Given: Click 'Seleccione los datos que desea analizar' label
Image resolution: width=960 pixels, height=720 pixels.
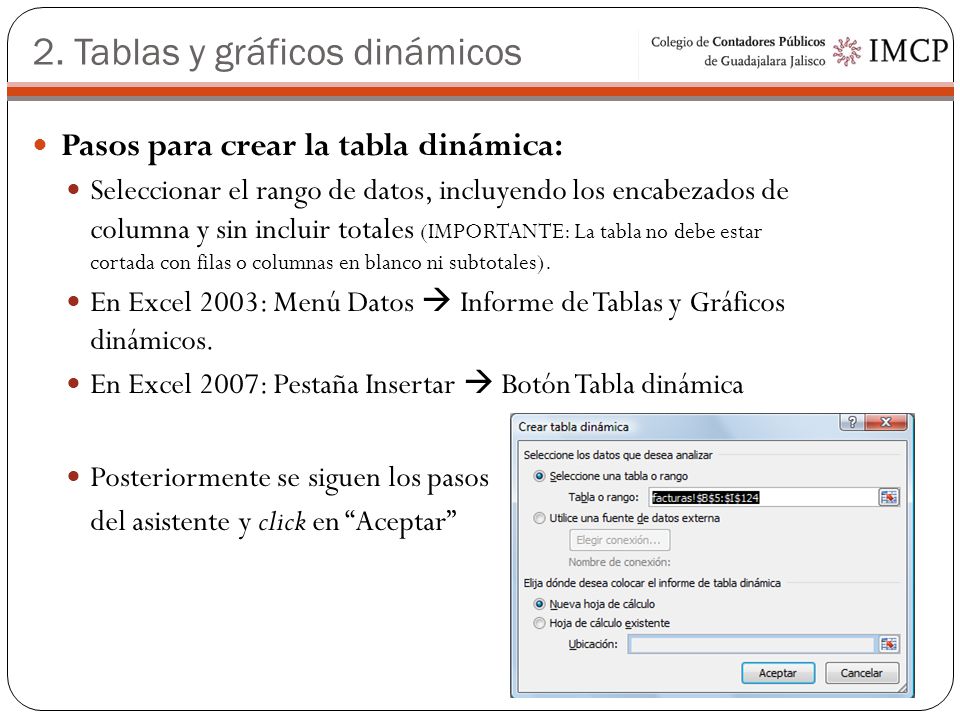Looking at the screenshot, I should [x=618, y=455].
